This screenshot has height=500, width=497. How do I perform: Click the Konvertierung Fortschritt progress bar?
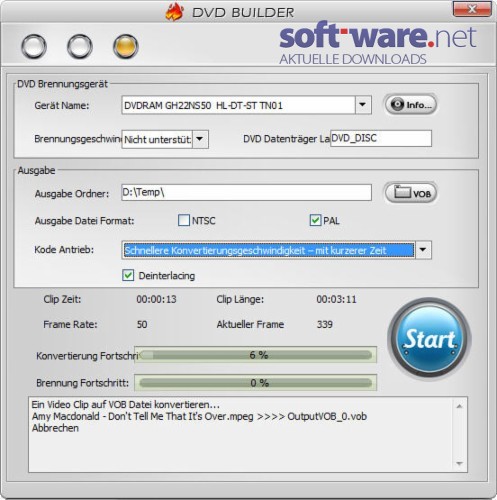click(255, 355)
